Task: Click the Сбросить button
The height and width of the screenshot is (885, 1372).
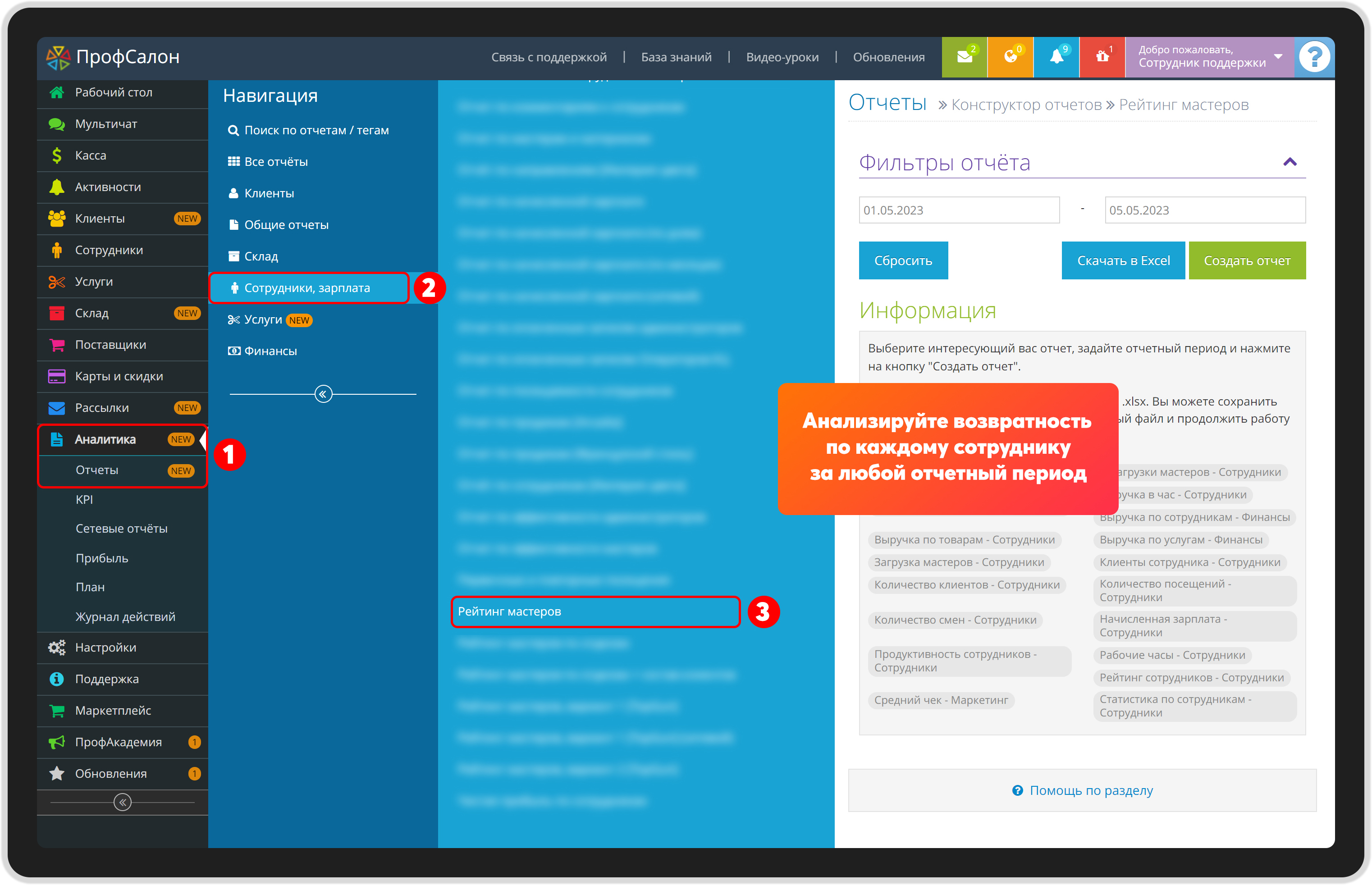Action: 903,261
